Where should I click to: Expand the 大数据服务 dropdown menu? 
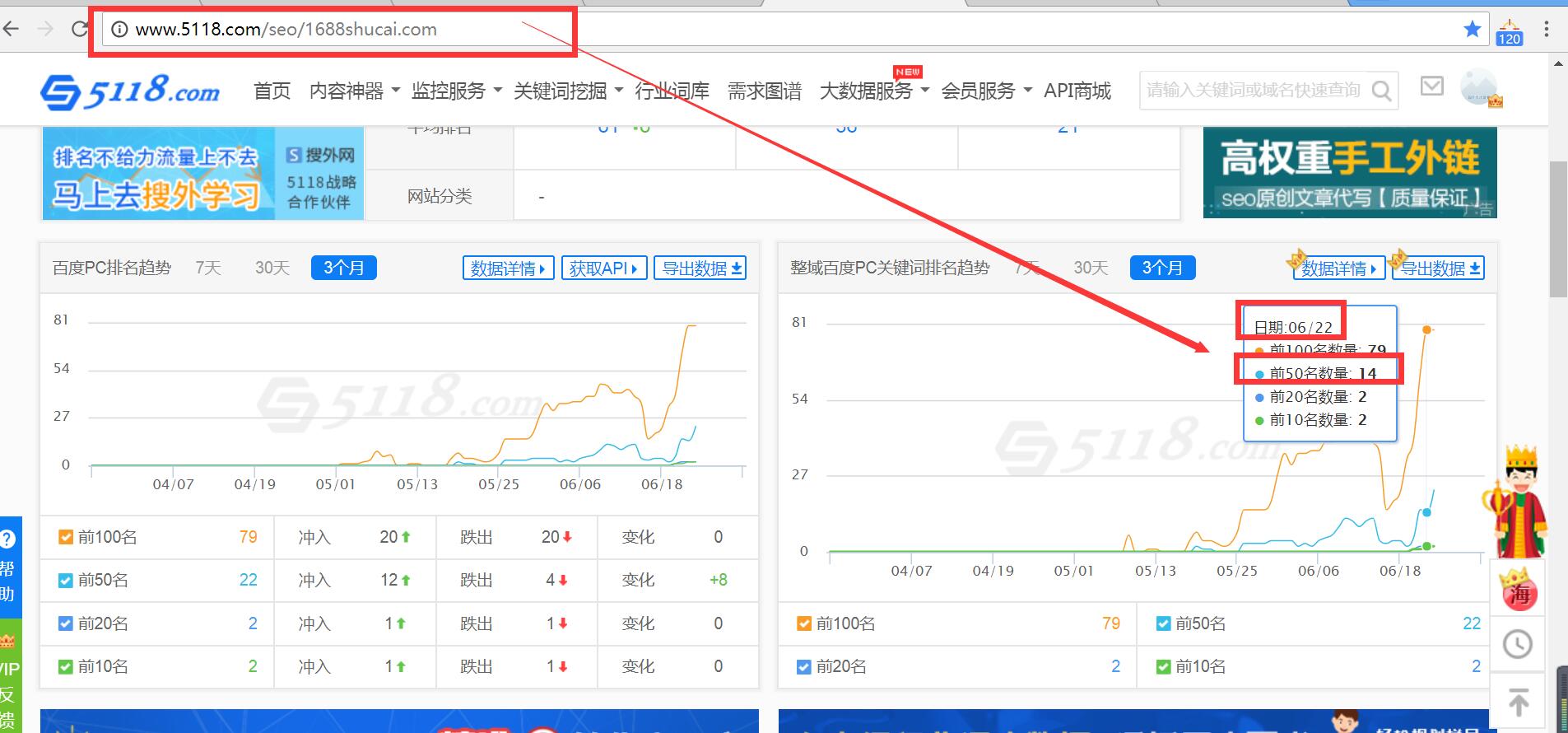pyautogui.click(x=874, y=91)
